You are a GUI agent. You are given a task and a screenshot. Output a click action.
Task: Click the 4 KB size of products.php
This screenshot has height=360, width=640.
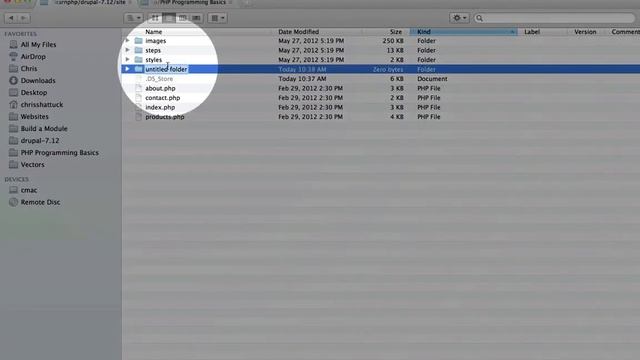396,117
